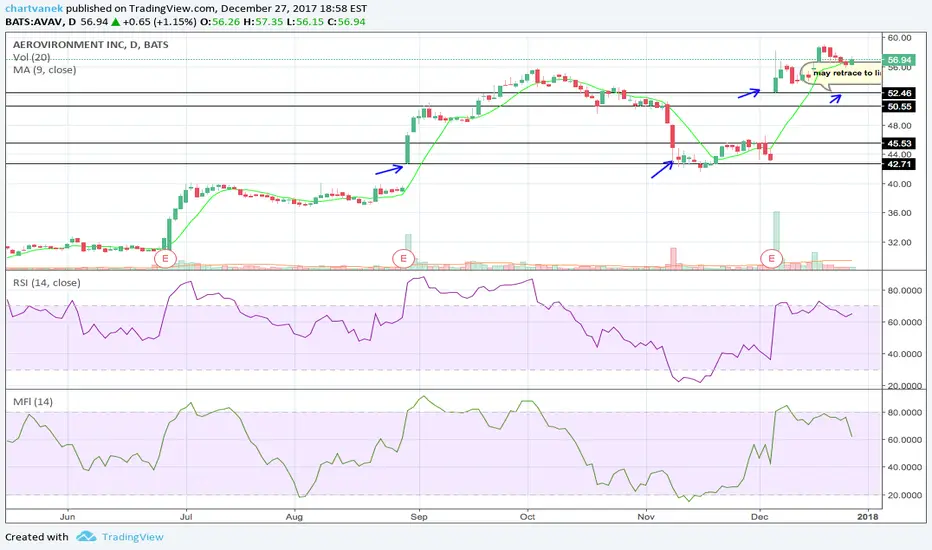
Task: Click the 32.00 price axis label
Action: (x=899, y=243)
